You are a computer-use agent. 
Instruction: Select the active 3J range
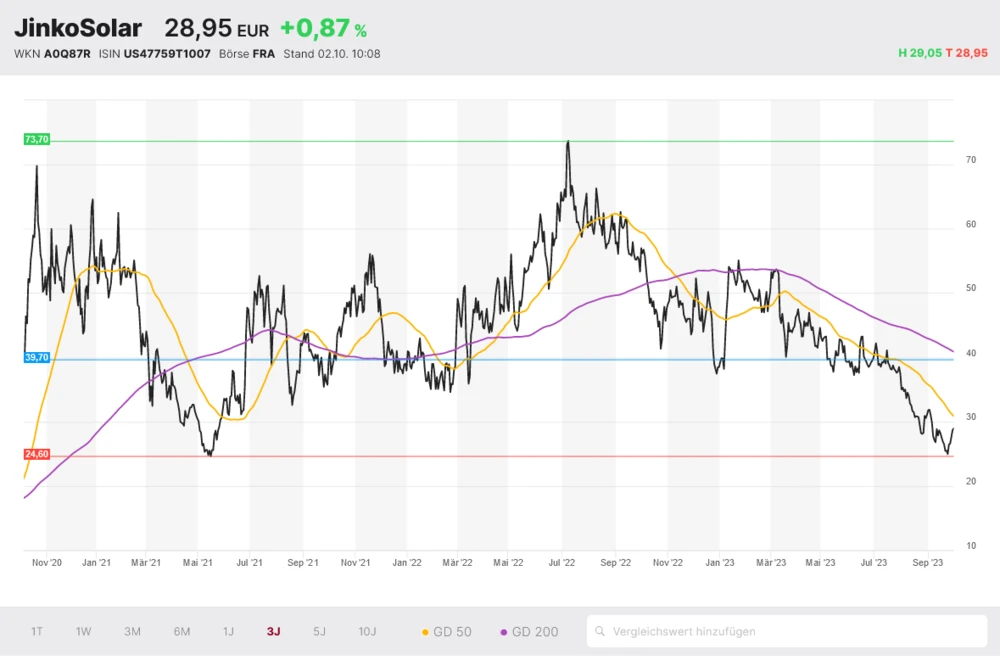274,631
